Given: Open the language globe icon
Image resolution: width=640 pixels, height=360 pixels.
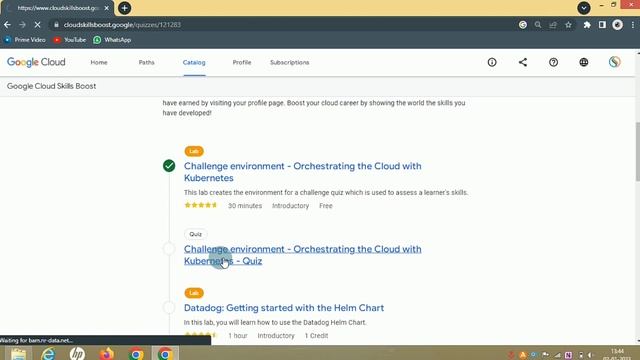Looking at the screenshot, I should (x=584, y=62).
